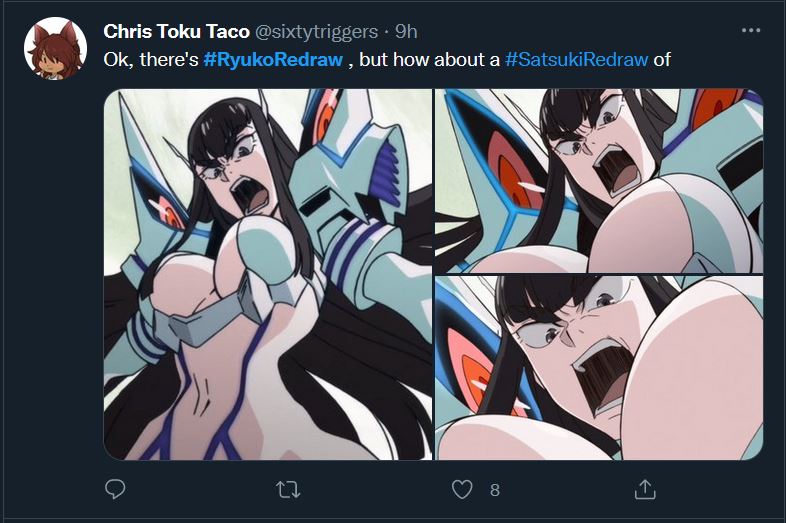Open the #SatsukiRedraw hashtag
786x523 pixels.
(x=577, y=59)
